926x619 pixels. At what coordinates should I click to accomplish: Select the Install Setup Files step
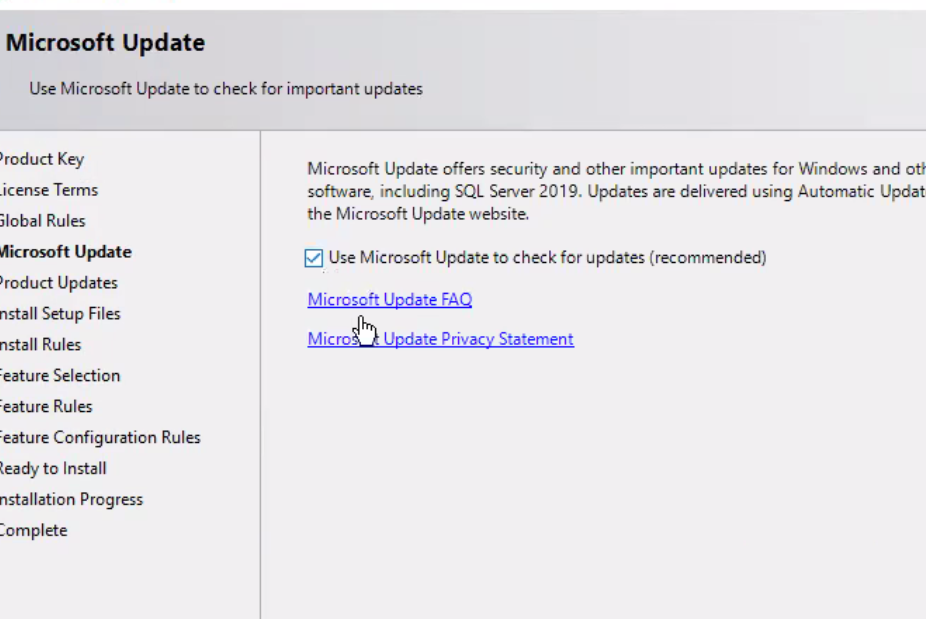tap(60, 313)
